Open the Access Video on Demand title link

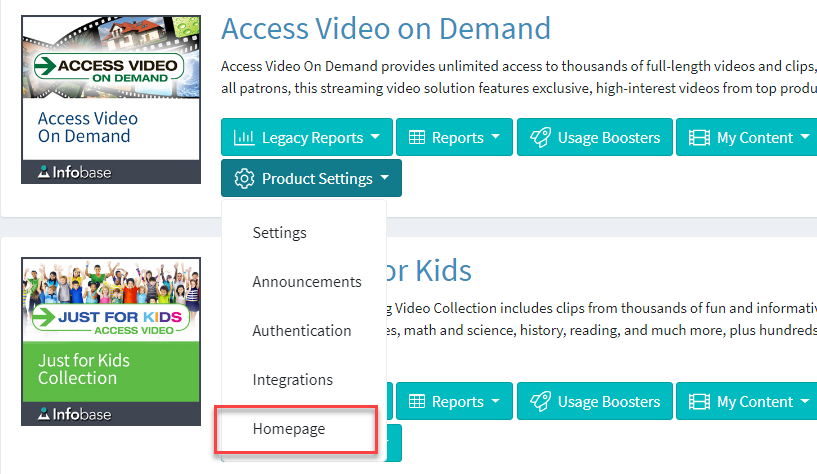point(386,29)
